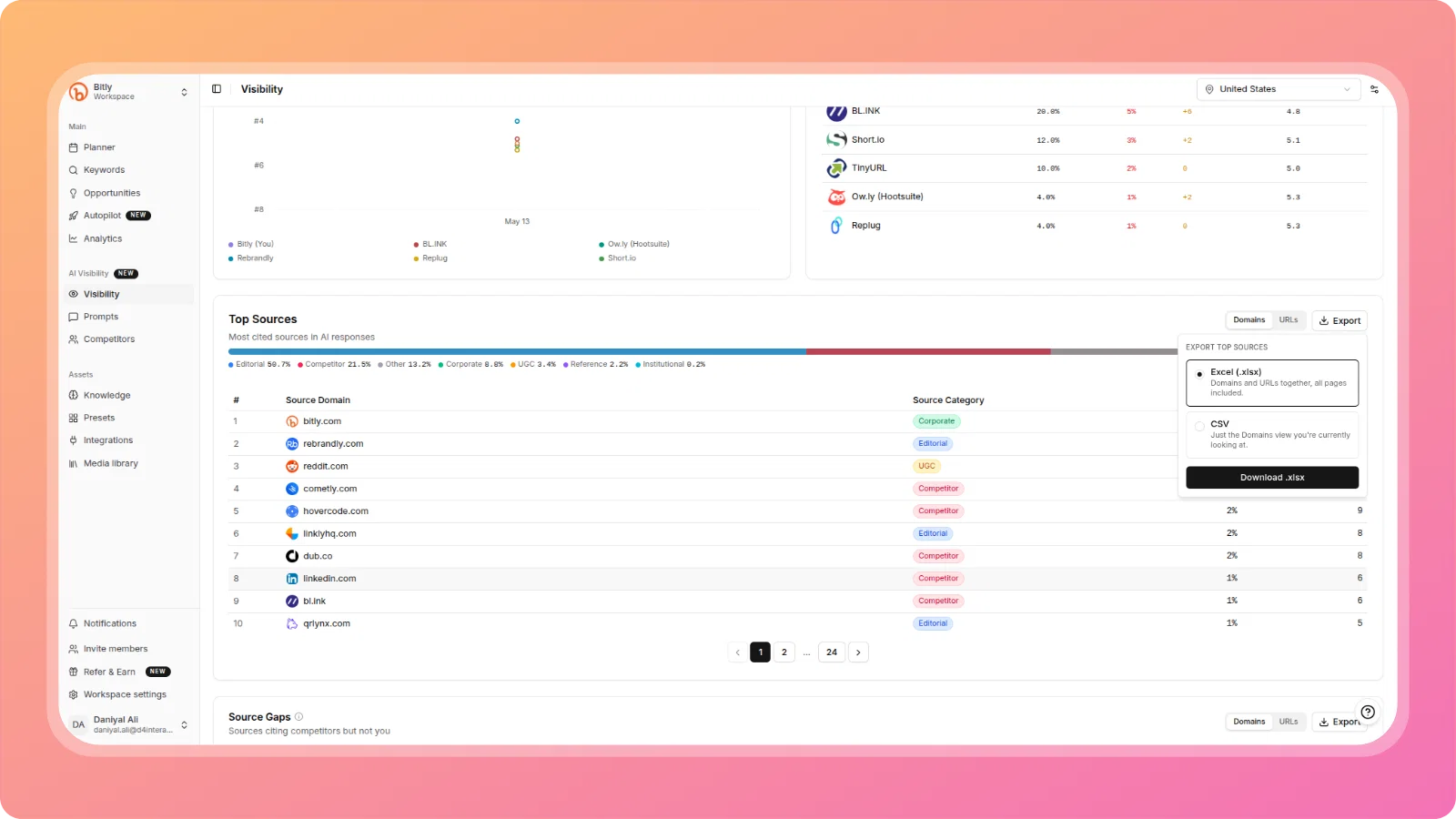This screenshot has width=1456, height=819.
Task: Switch Source Gaps to URLs view
Action: [x=1289, y=722]
